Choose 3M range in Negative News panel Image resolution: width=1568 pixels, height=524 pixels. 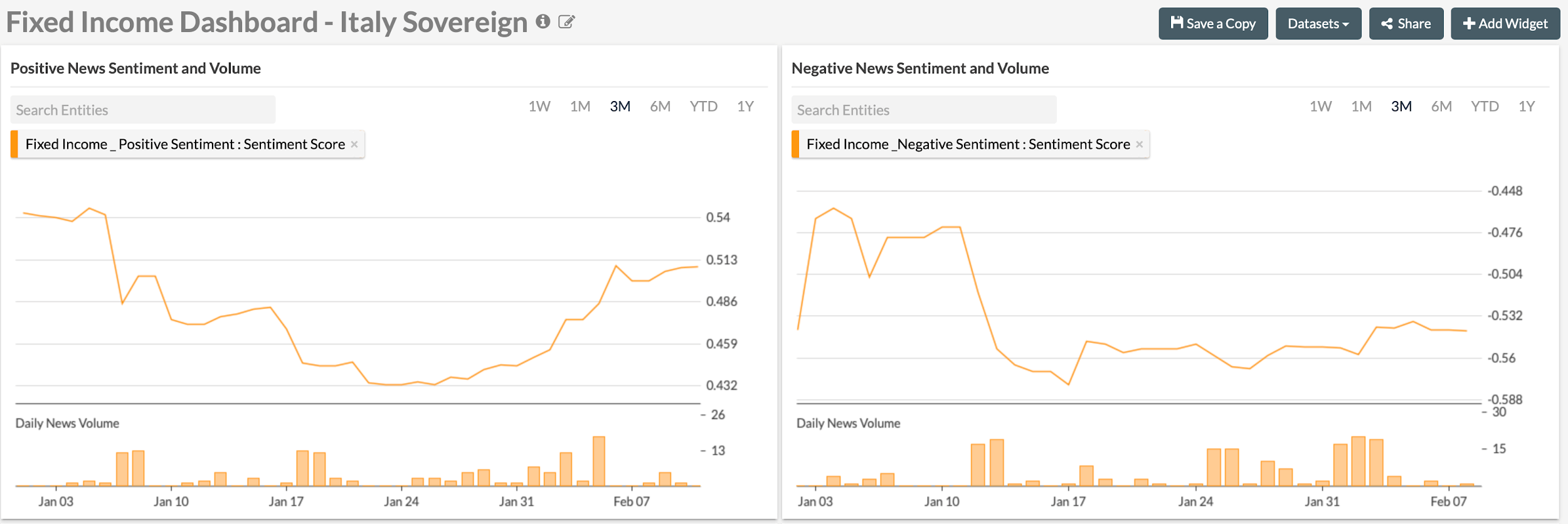(x=1401, y=107)
